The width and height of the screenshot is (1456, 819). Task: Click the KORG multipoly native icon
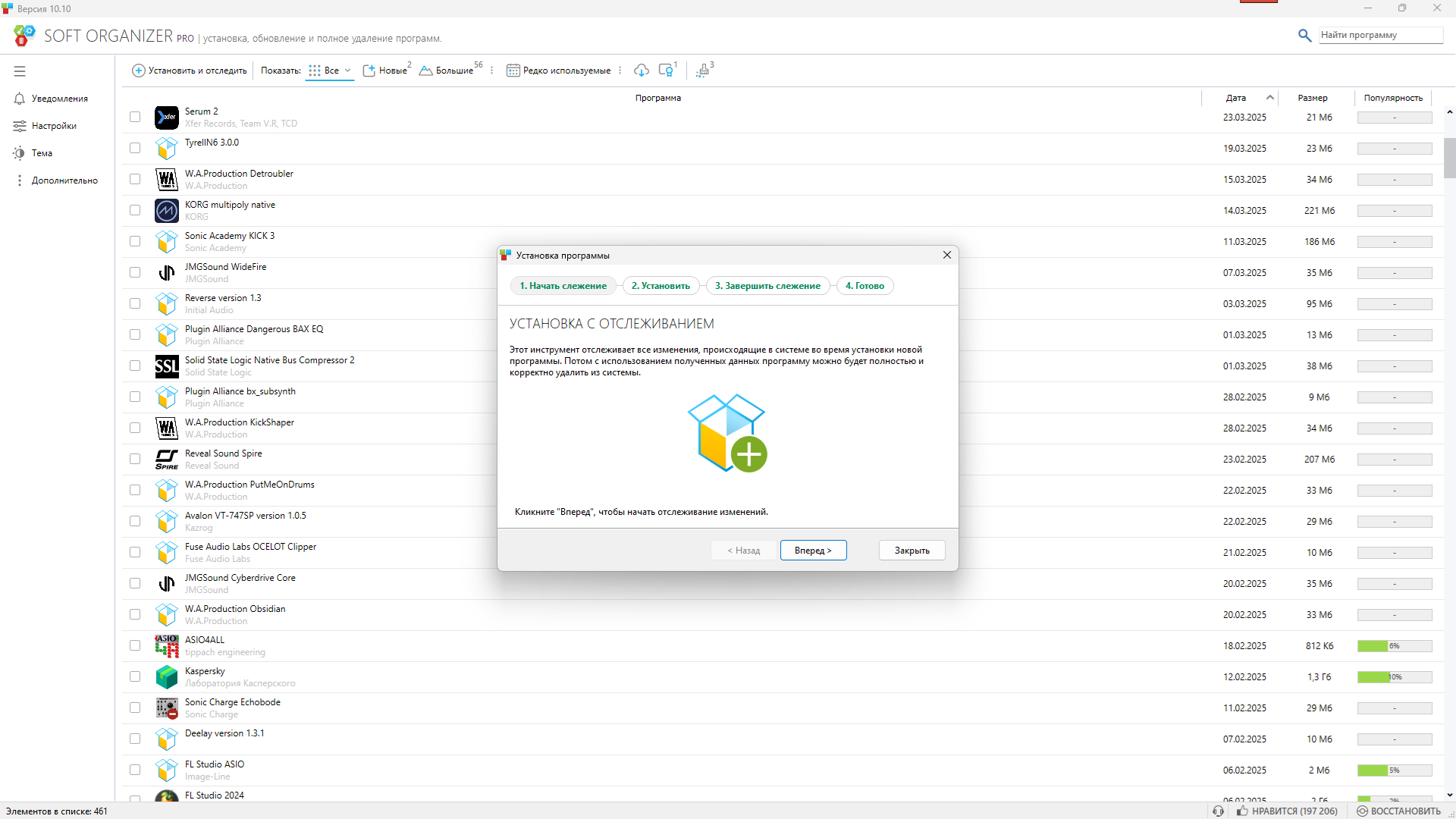point(167,211)
